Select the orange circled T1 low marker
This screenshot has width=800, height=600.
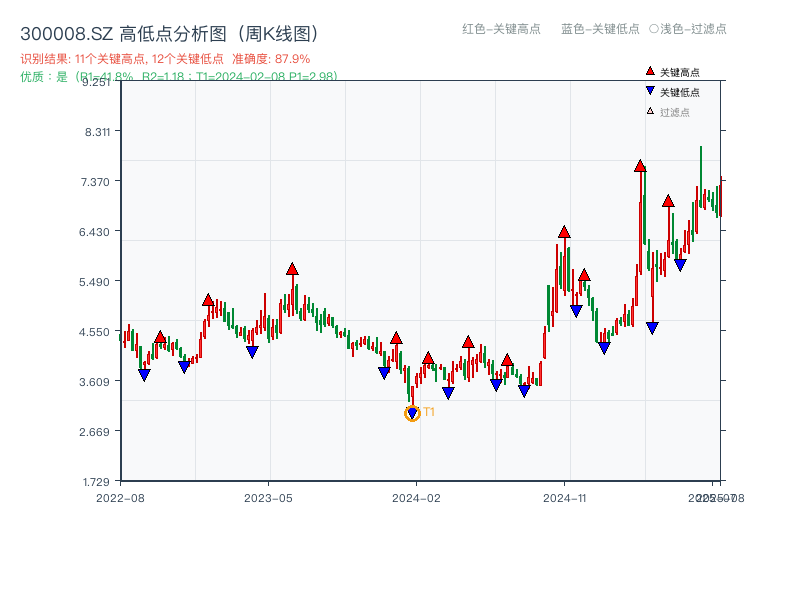pos(412,413)
